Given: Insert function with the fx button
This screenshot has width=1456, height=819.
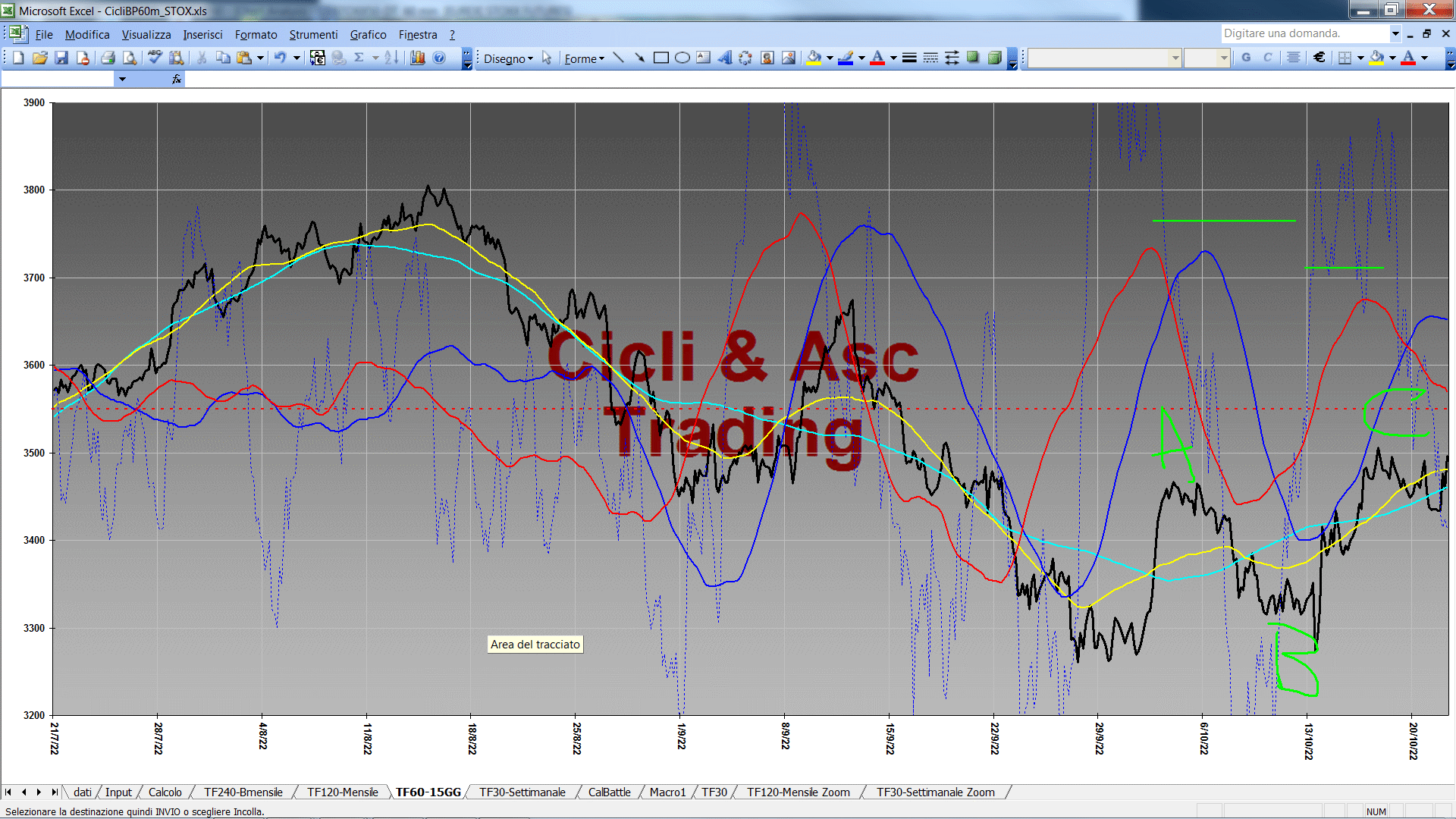Looking at the screenshot, I should click(x=177, y=79).
